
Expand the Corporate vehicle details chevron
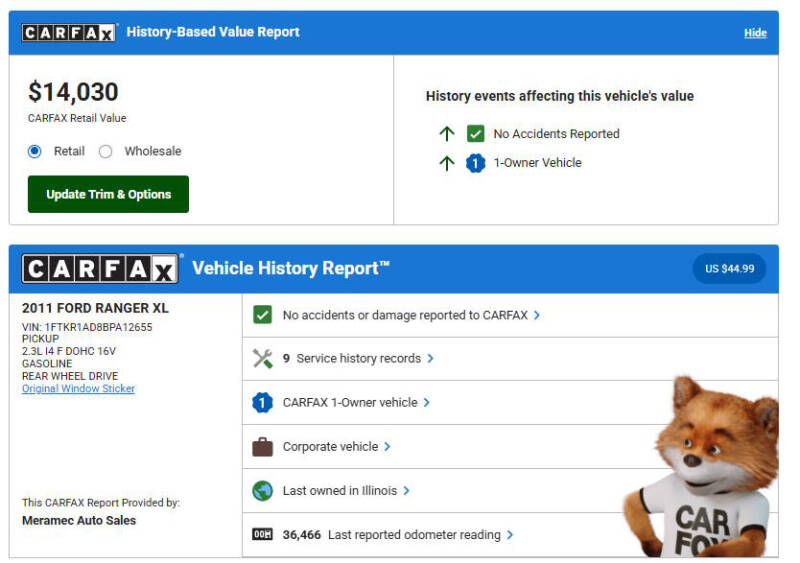pos(388,447)
